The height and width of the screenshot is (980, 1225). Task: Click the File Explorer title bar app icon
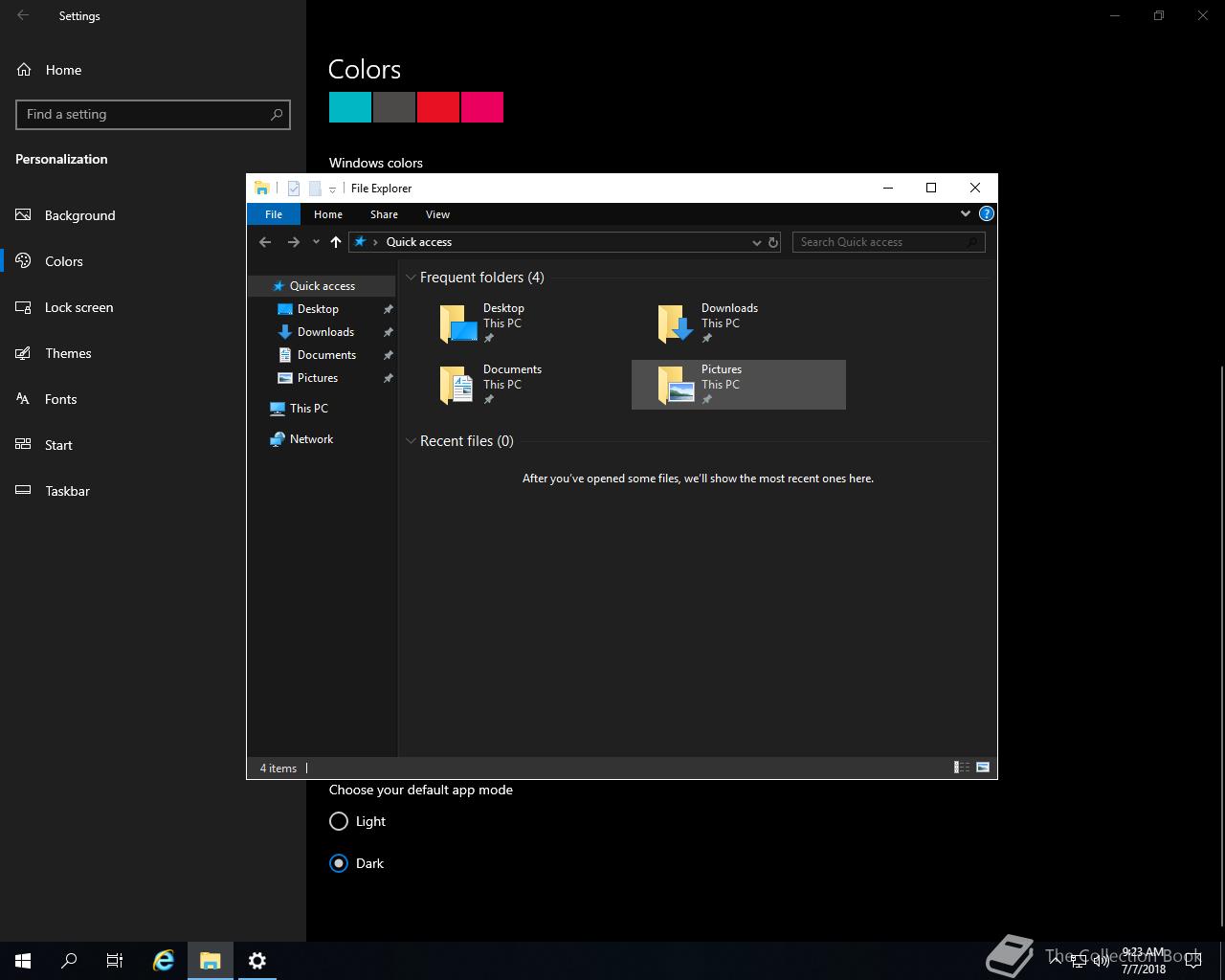tap(261, 189)
